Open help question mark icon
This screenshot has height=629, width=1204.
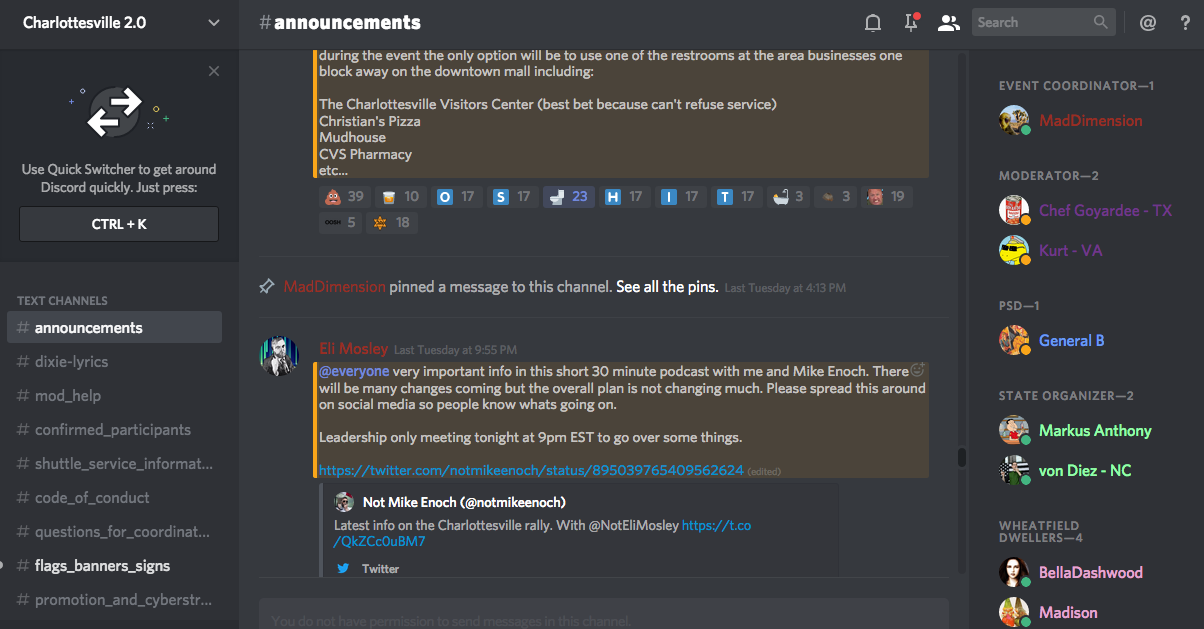[x=1185, y=22]
